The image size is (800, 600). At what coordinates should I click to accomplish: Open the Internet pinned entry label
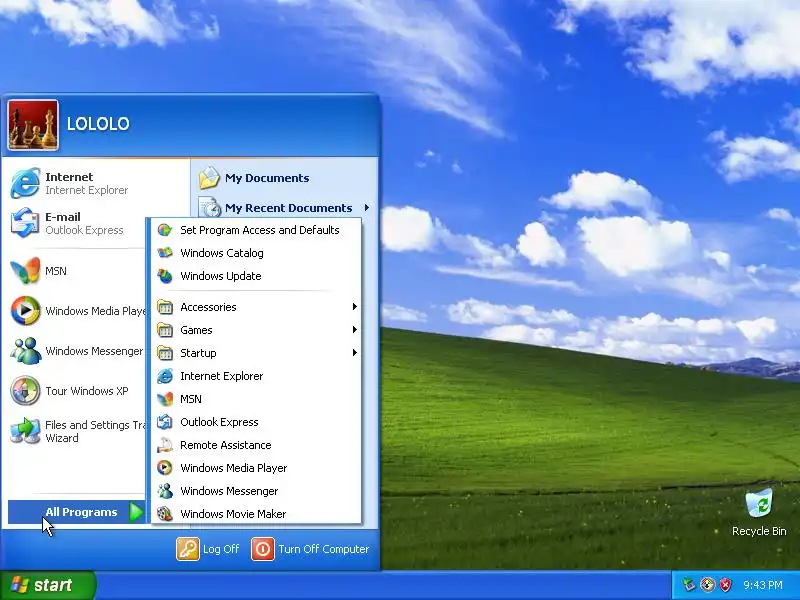[x=69, y=177]
